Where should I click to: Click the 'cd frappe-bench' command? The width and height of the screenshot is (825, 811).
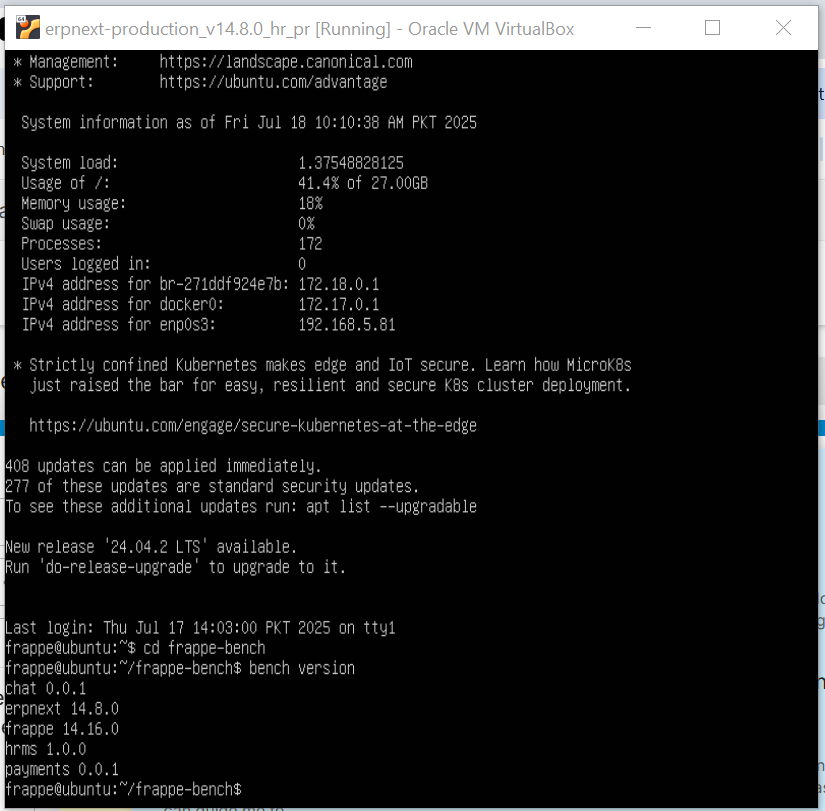[x=204, y=648]
